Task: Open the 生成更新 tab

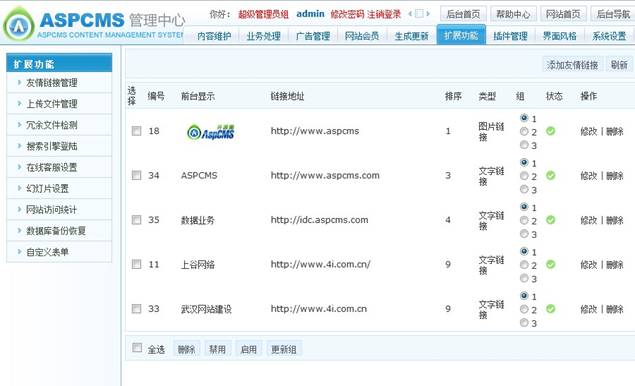Action: click(411, 36)
